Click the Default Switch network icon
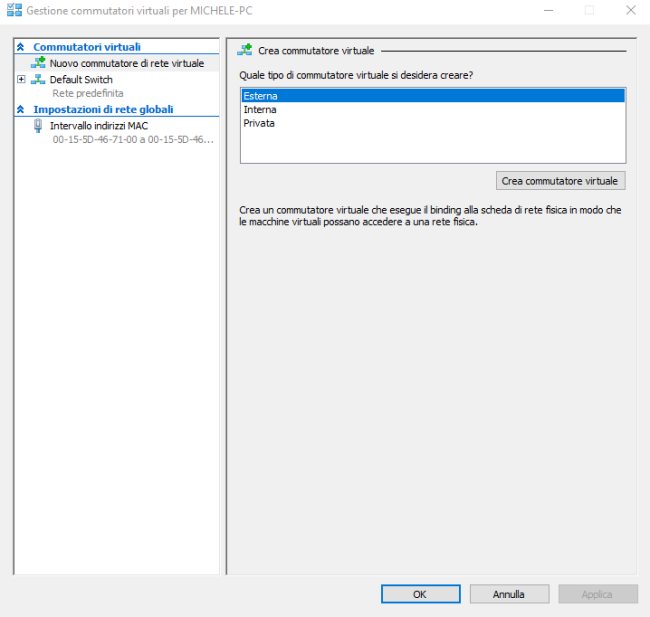The width and height of the screenshot is (650, 617). (38, 80)
